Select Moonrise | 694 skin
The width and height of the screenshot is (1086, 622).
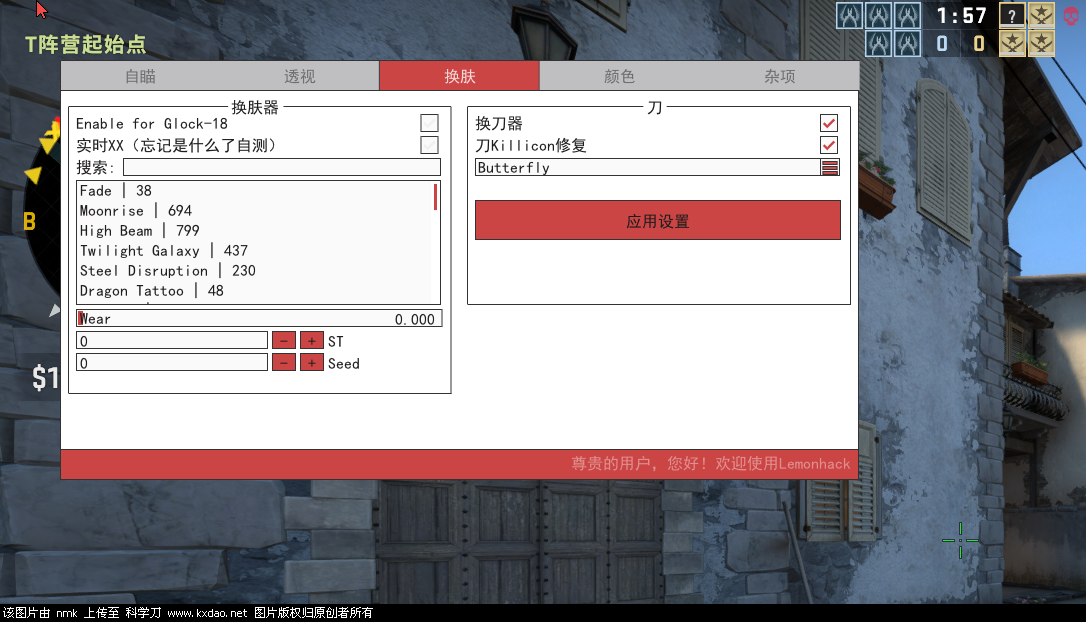pyautogui.click(x=253, y=211)
